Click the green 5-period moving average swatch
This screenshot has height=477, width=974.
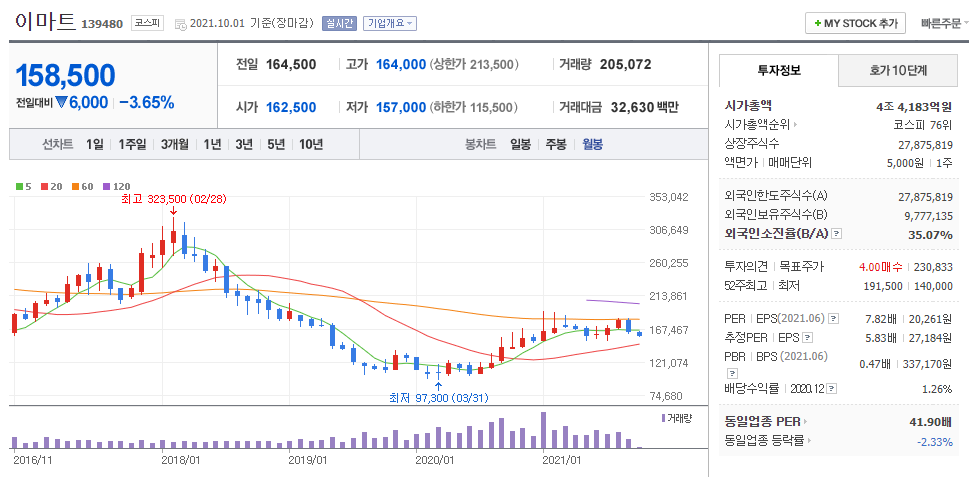[x=18, y=186]
